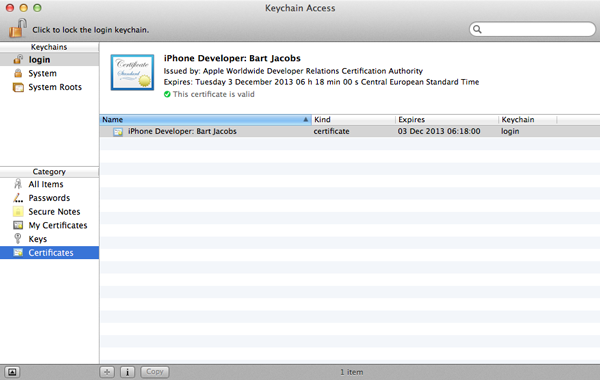Click the large certificate preview image
The image size is (600, 380).
coord(132,72)
